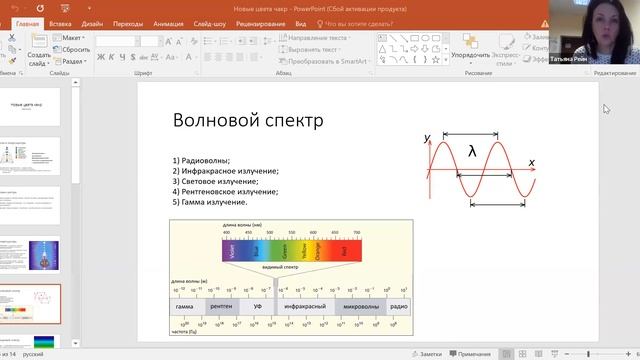Clear all formatting eraser icon
The height and width of the screenshot is (360, 640).
click(194, 41)
